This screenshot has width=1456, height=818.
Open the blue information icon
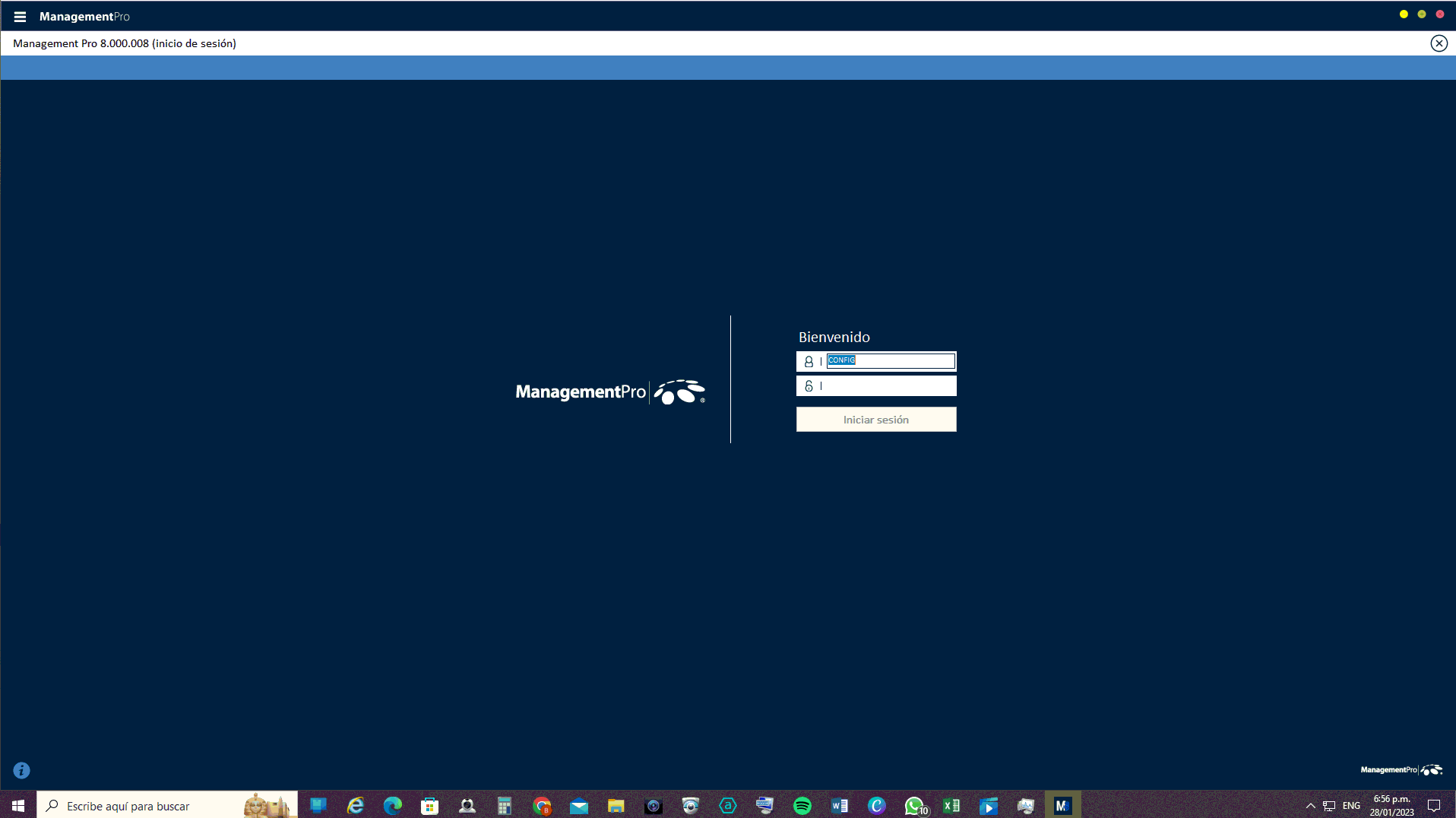click(22, 770)
